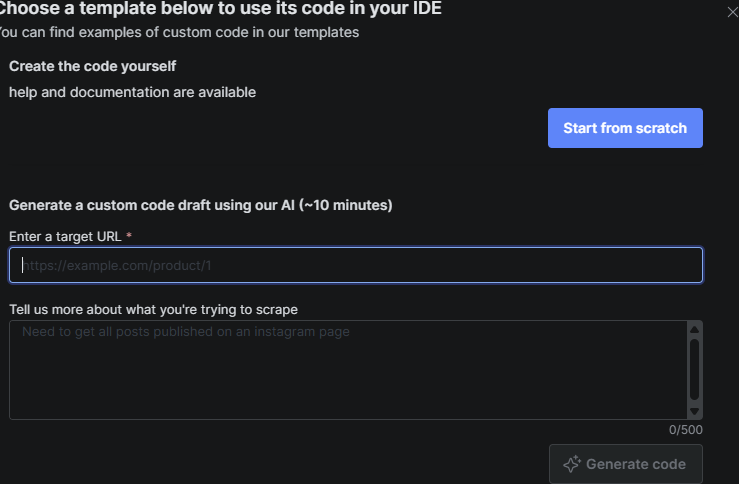Click the "(~10 minutes)" estimate text
This screenshot has width=739, height=484.
[345, 205]
